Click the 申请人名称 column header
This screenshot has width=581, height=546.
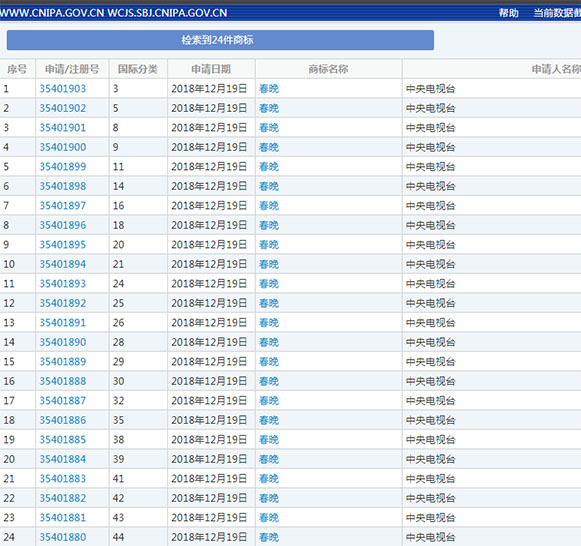click(556, 69)
